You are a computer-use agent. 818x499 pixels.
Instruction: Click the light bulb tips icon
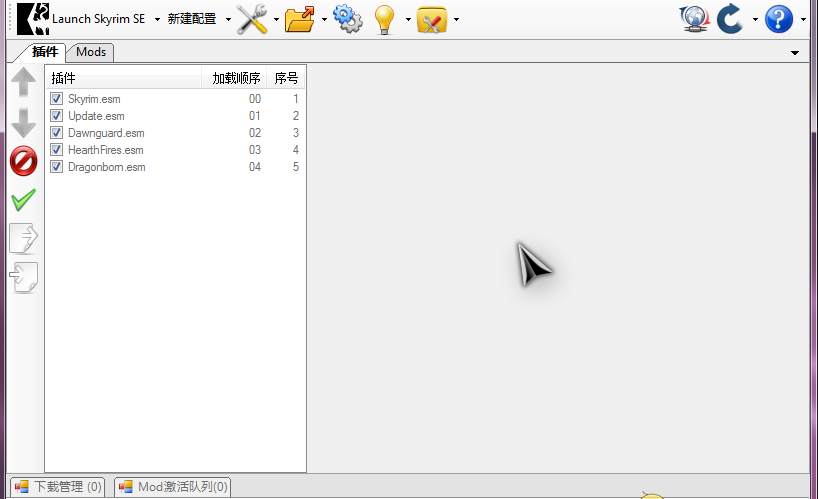coord(384,20)
